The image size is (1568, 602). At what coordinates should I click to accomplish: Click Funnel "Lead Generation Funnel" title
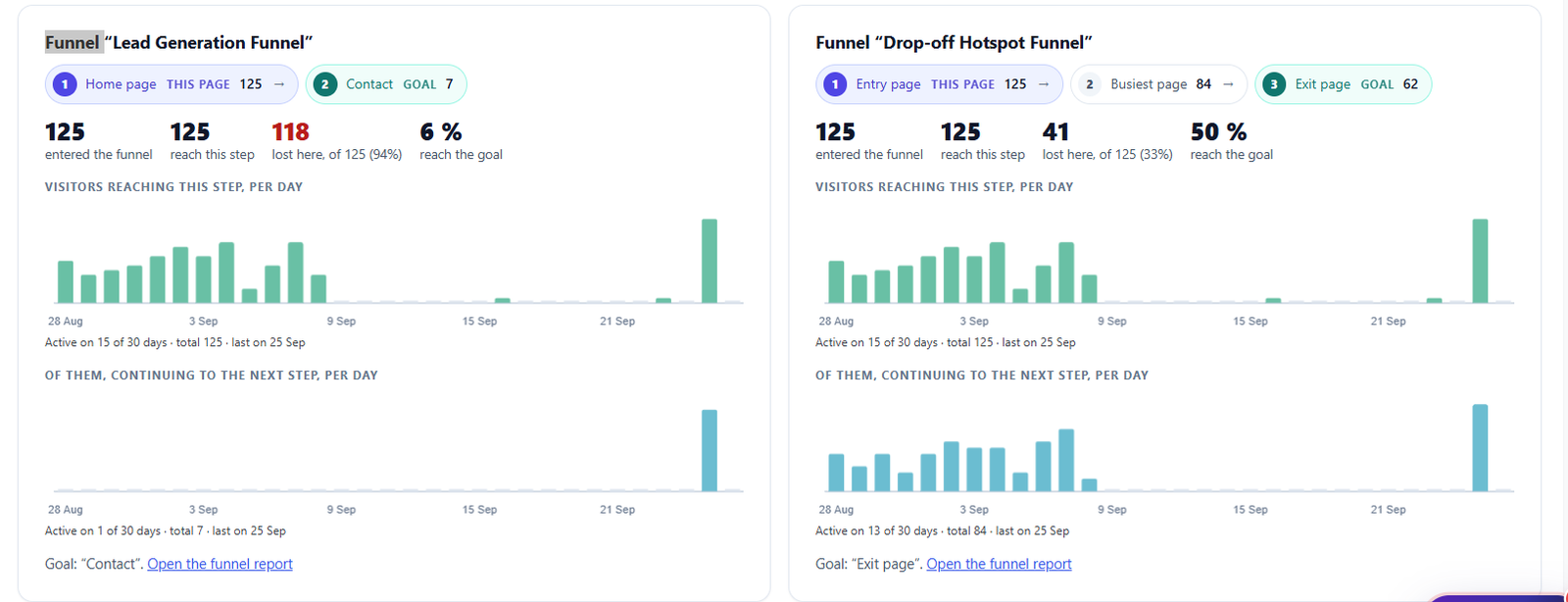(178, 43)
